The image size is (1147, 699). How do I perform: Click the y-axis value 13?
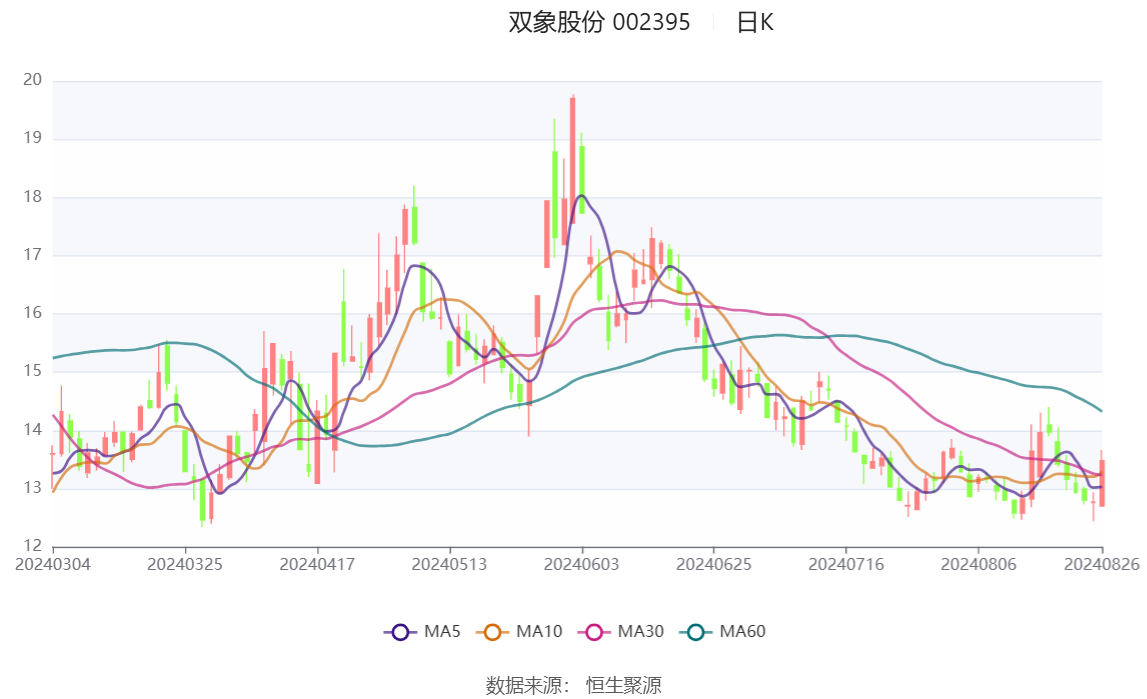(33, 487)
